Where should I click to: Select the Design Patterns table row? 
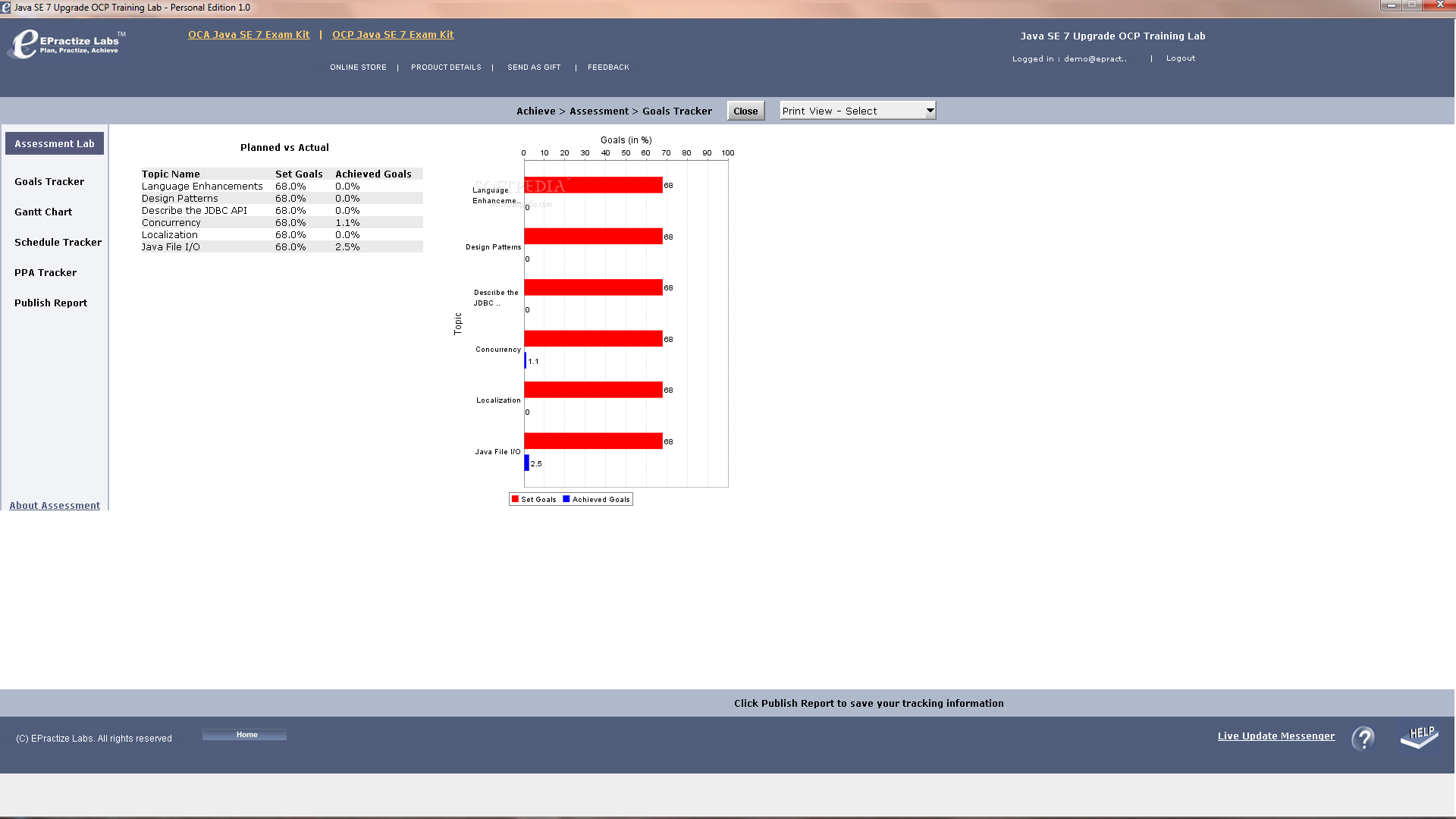point(282,198)
